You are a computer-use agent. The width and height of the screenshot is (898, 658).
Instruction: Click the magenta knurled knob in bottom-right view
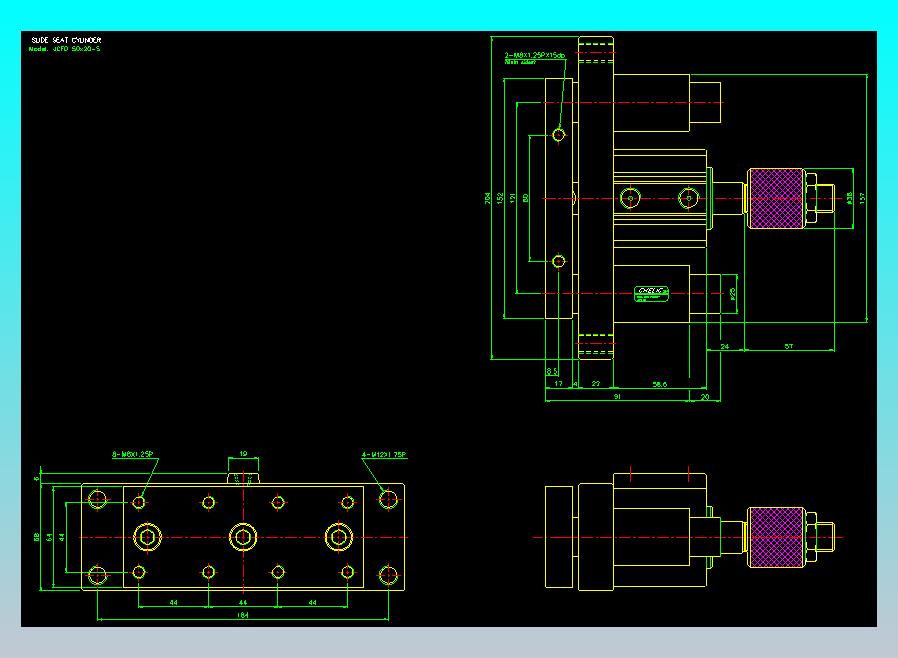pos(775,537)
